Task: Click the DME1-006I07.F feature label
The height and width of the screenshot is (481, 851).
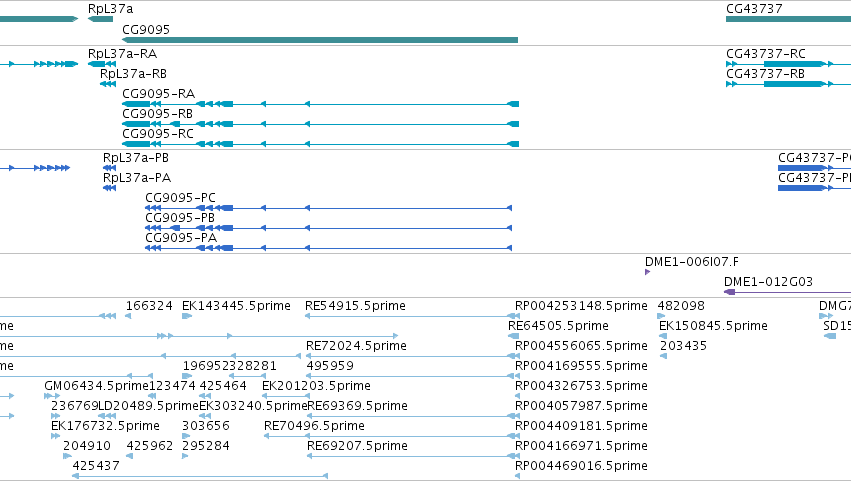Action: pos(691,262)
